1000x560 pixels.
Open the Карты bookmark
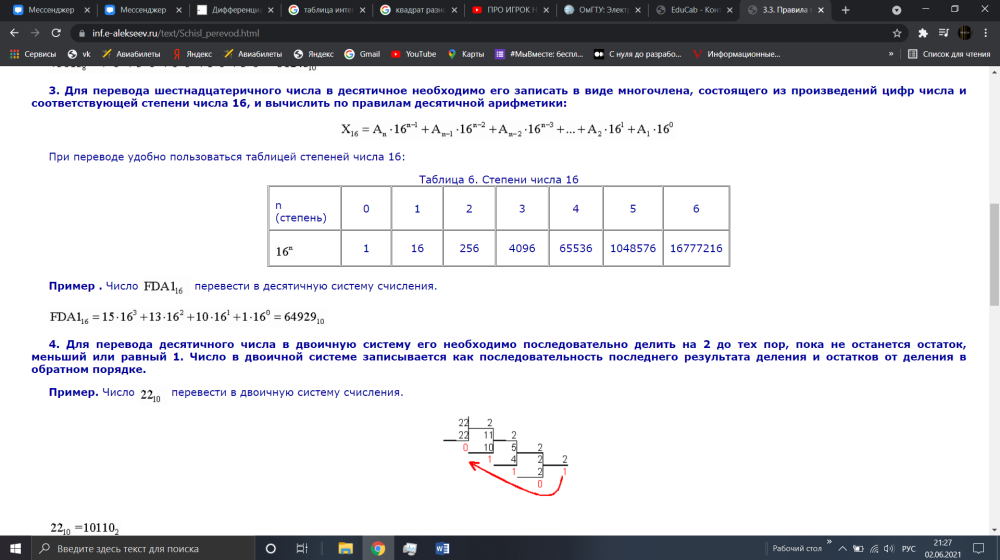pos(466,54)
